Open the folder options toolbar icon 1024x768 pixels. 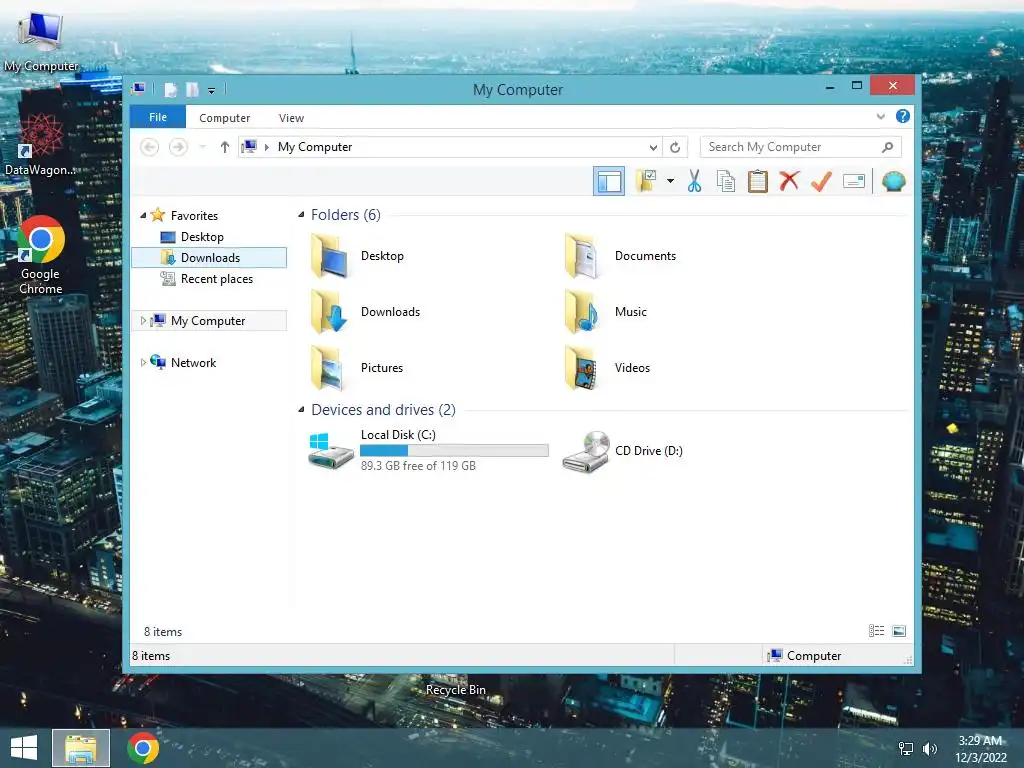[x=646, y=181]
